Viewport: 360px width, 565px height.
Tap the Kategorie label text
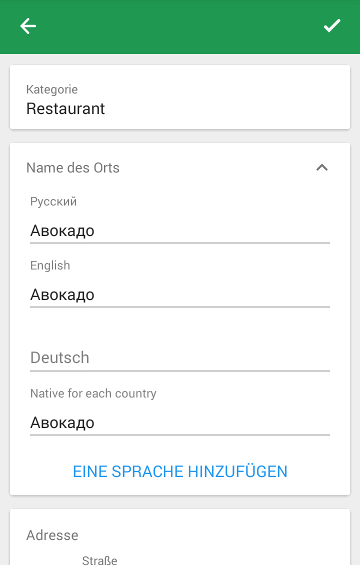coord(52,89)
